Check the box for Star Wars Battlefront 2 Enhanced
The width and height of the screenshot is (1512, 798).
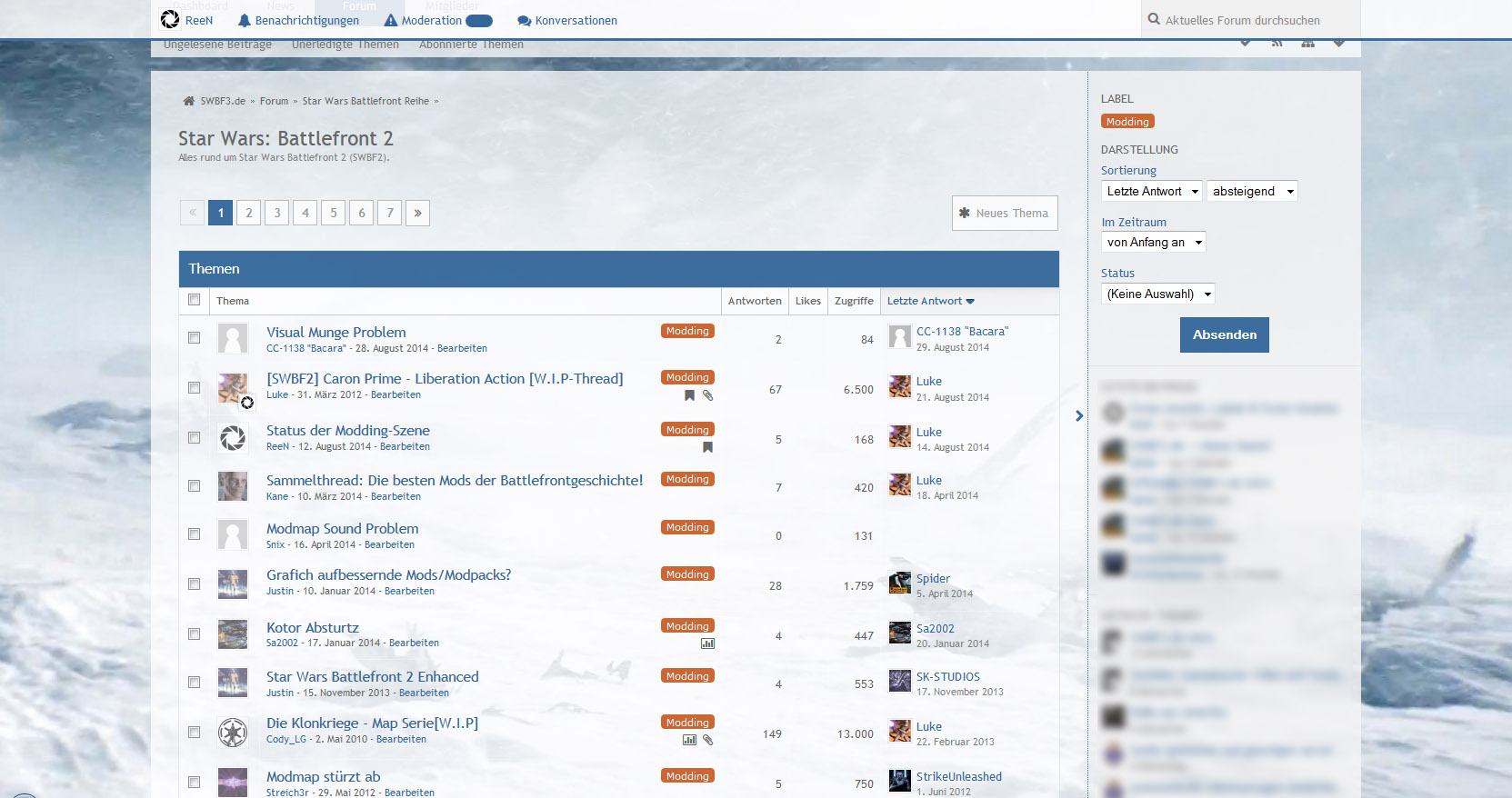(194, 682)
